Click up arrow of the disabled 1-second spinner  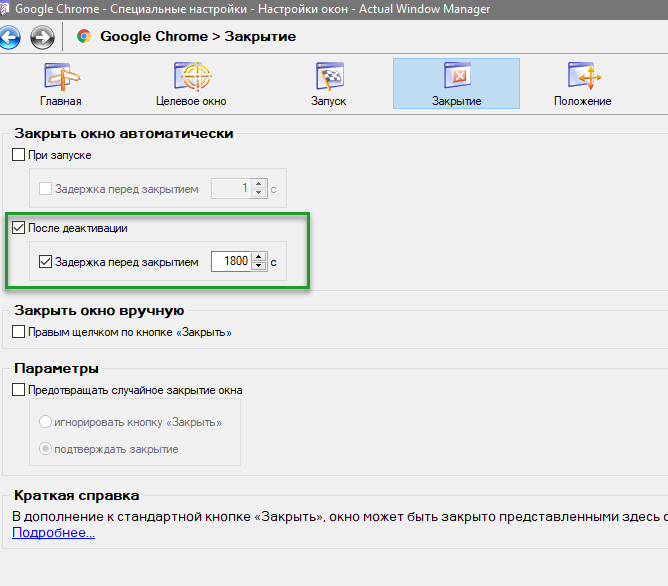[259, 184]
